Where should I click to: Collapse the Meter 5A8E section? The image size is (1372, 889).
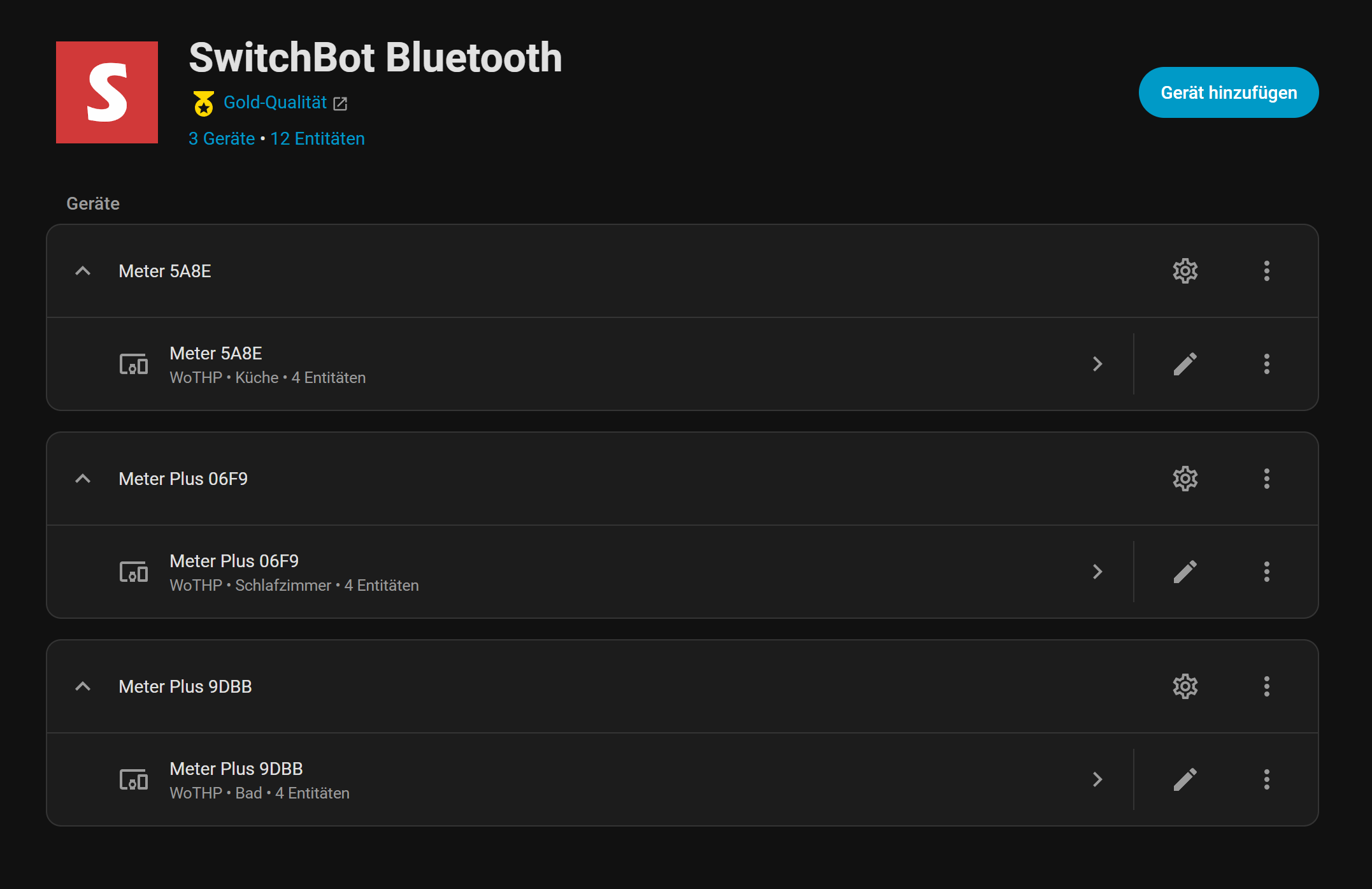(x=83, y=271)
